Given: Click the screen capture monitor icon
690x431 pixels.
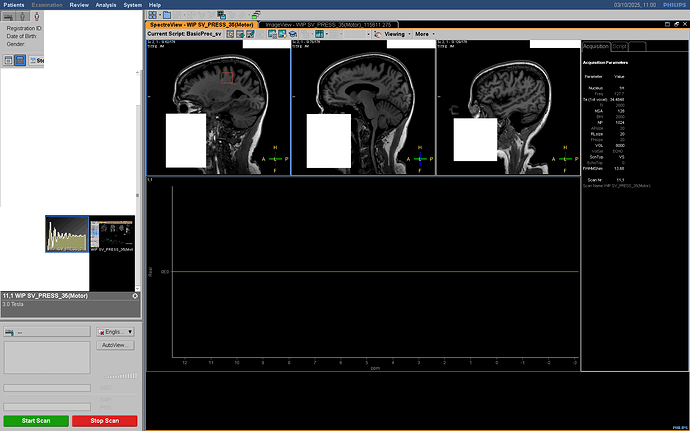Looking at the screenshot, I should tap(221, 15).
